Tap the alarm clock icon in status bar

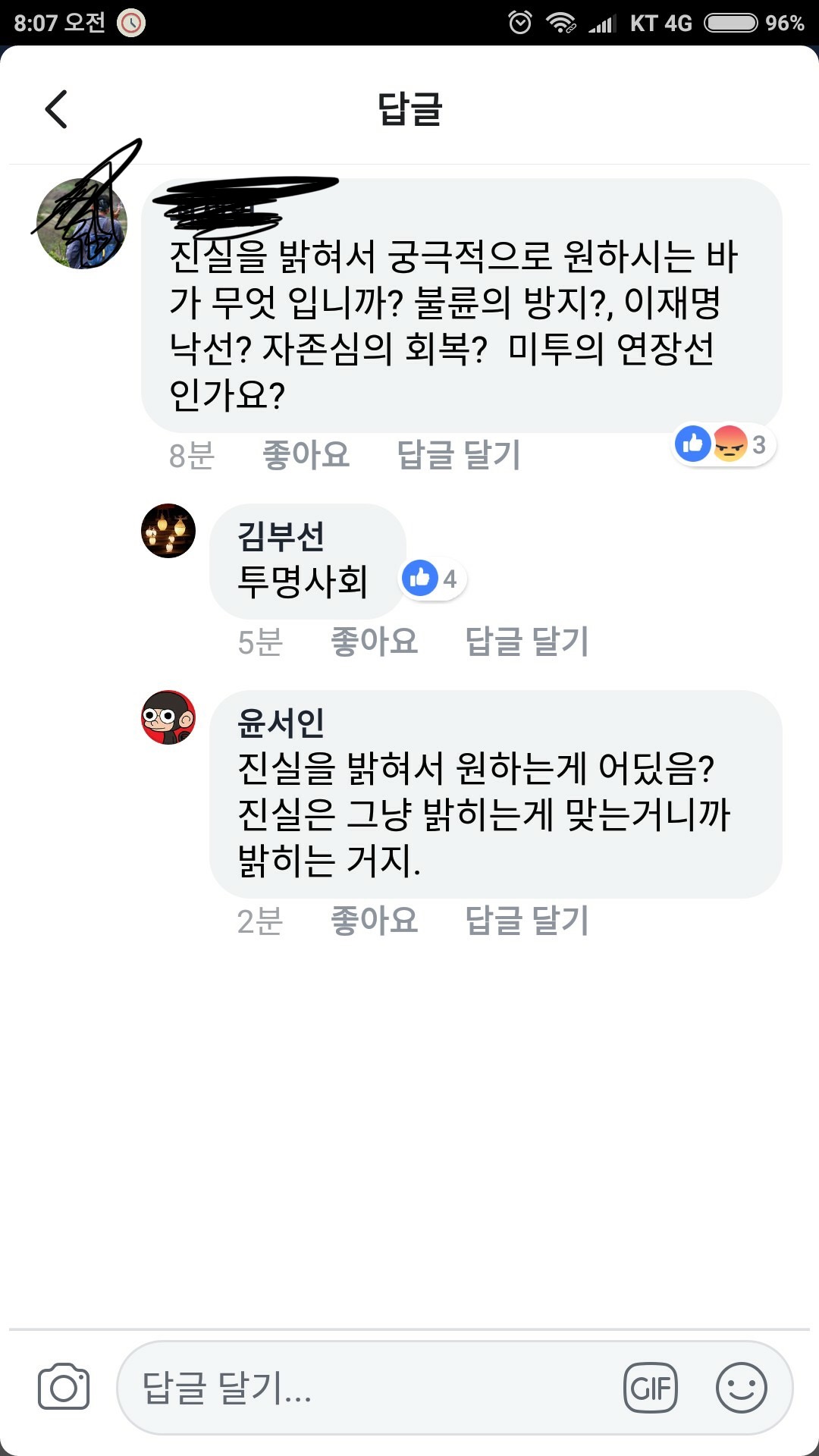tap(520, 23)
